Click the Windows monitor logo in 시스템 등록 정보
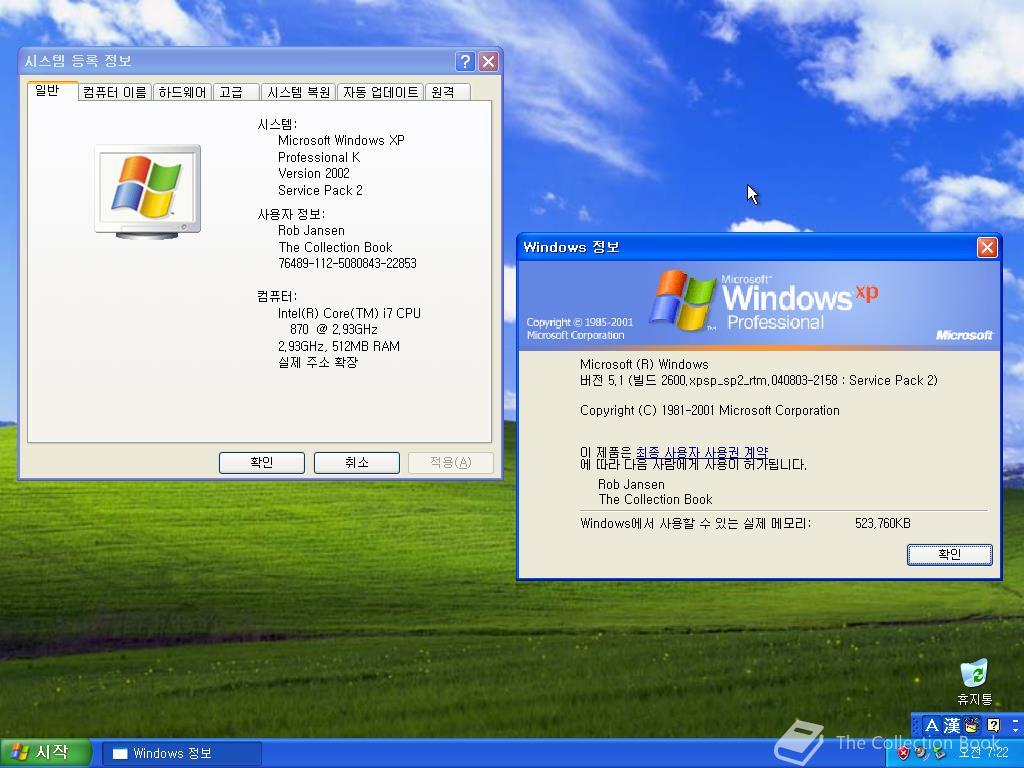Image resolution: width=1024 pixels, height=768 pixels. click(x=148, y=192)
